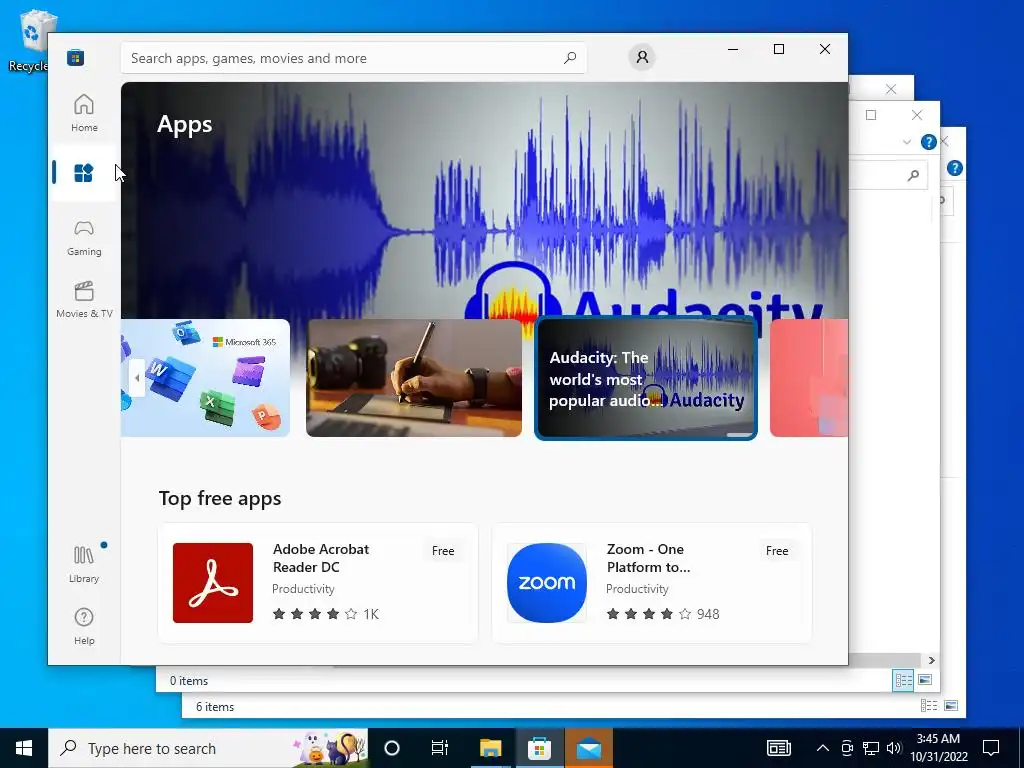1024x768 pixels.
Task: Click the search magnifier in Store
Action: (570, 58)
